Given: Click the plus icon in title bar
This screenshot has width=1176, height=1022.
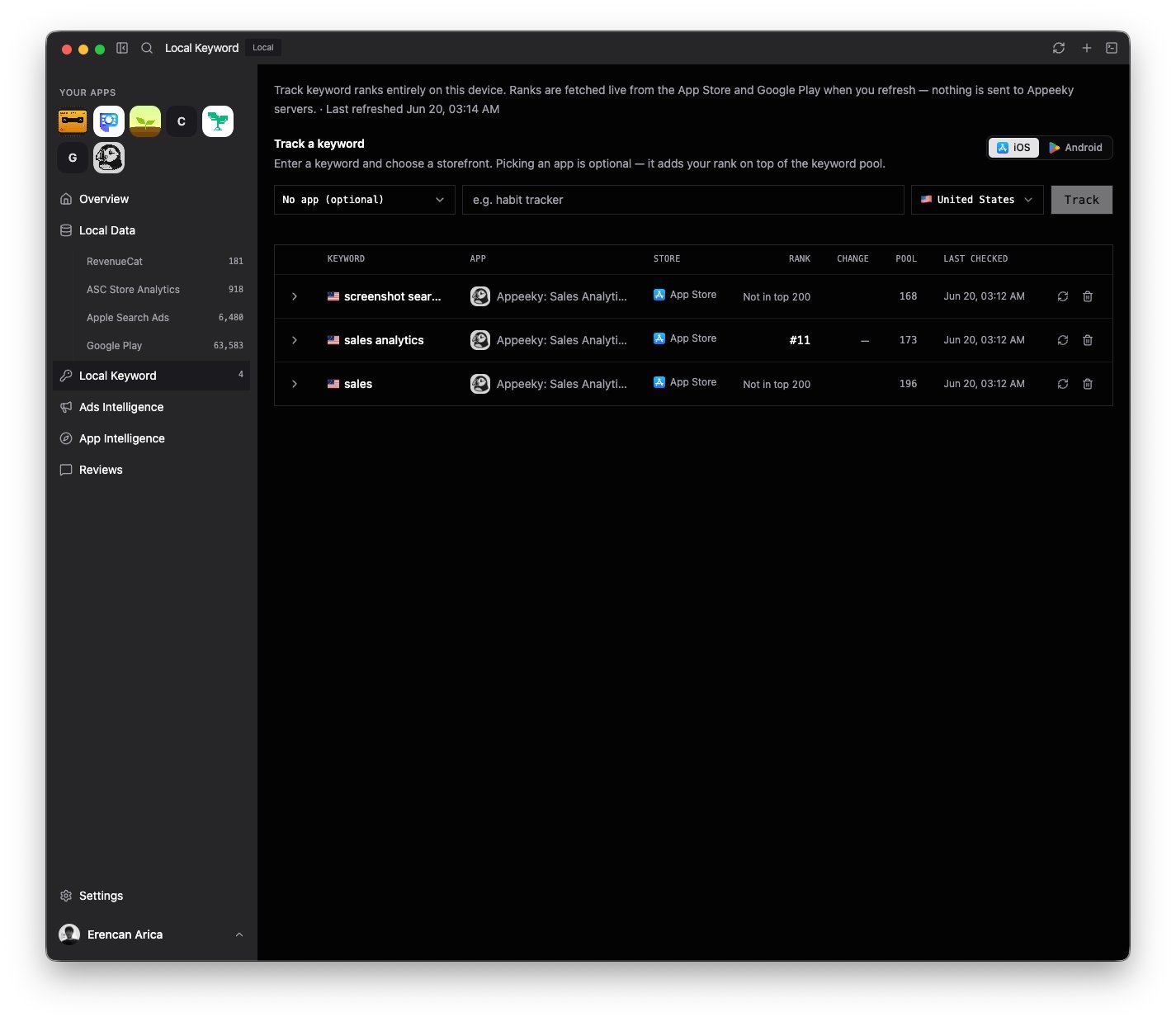Looking at the screenshot, I should pyautogui.click(x=1087, y=48).
